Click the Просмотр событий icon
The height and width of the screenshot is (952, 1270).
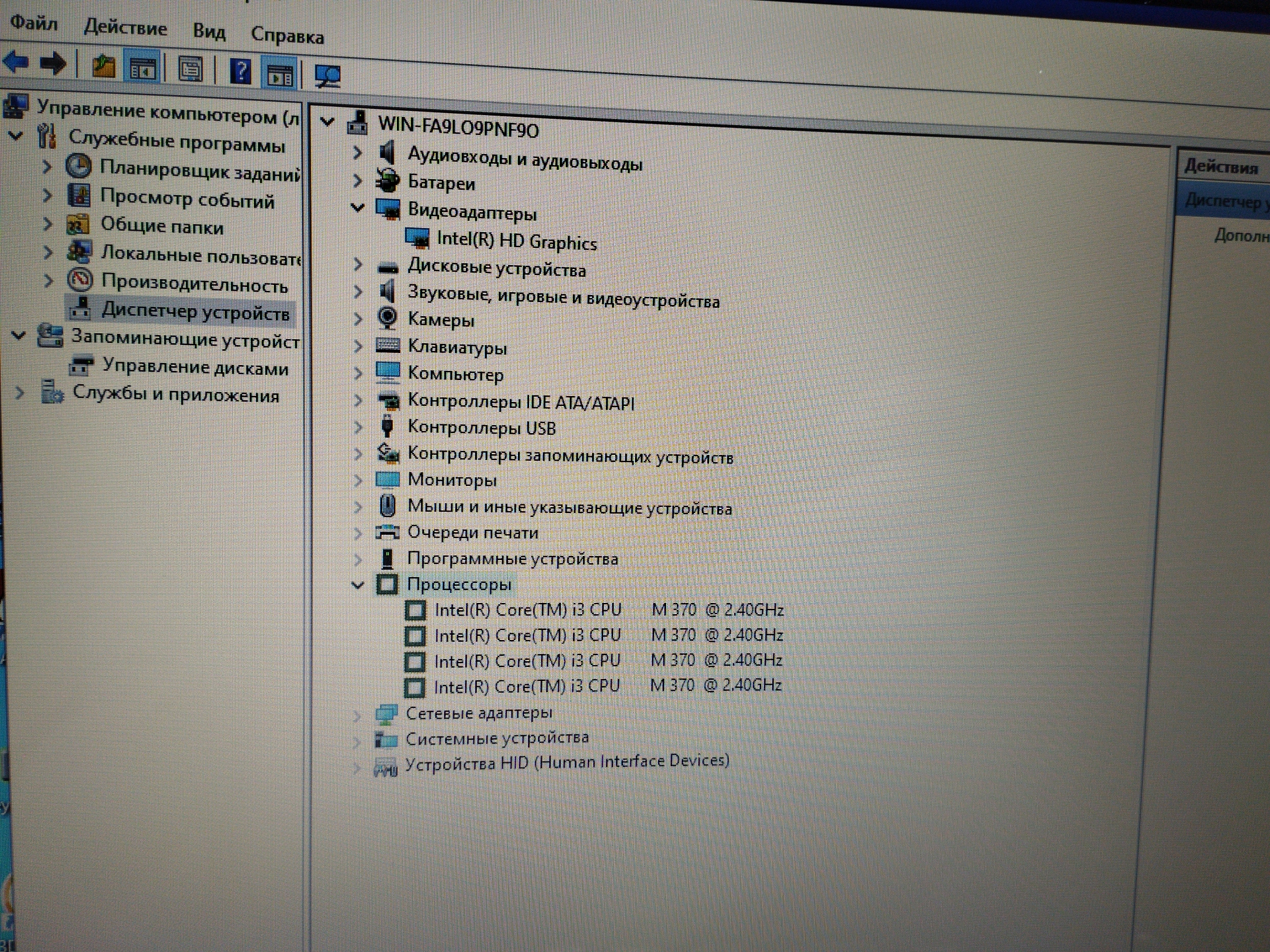coord(79,195)
